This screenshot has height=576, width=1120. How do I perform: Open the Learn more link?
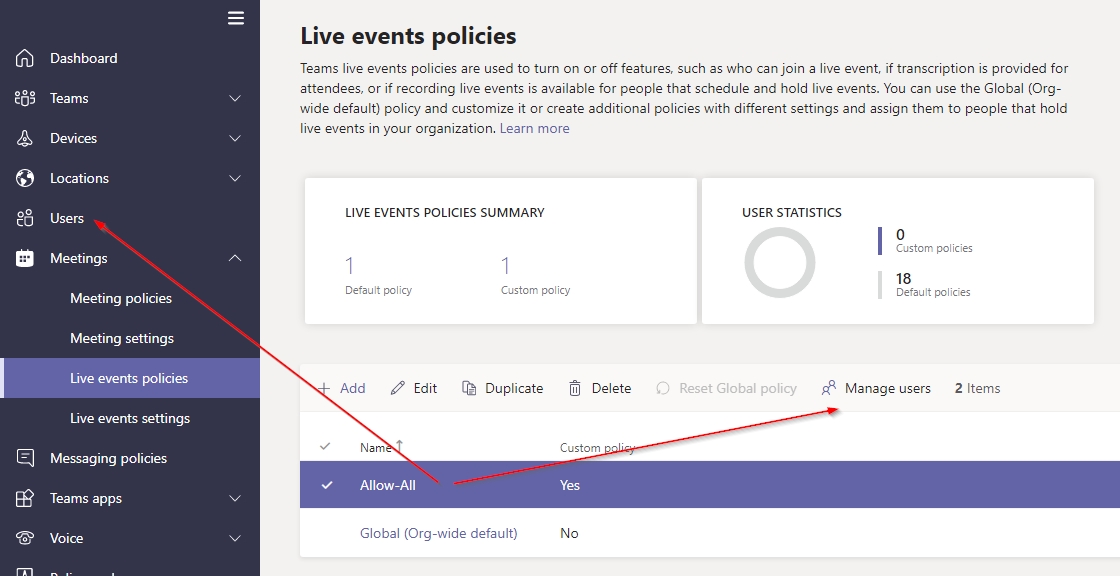pyautogui.click(x=534, y=128)
